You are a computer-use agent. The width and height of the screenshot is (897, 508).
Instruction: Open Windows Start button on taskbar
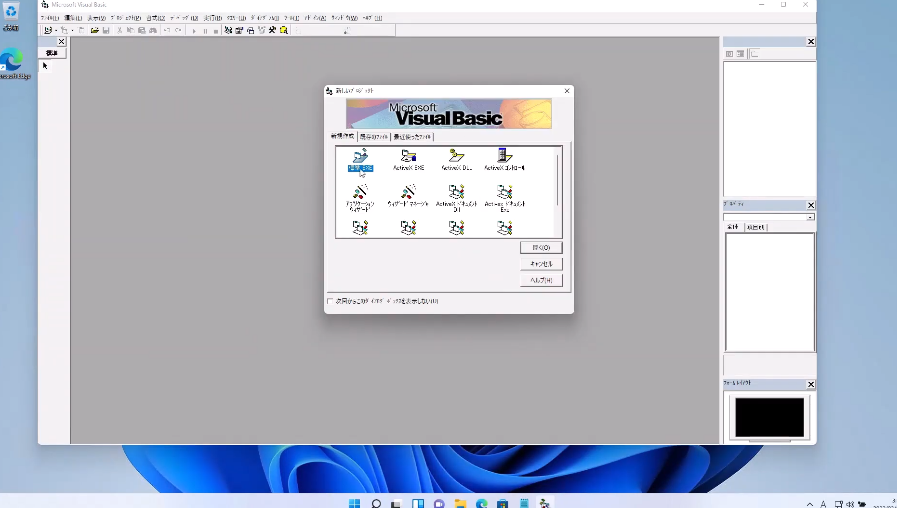(x=355, y=503)
